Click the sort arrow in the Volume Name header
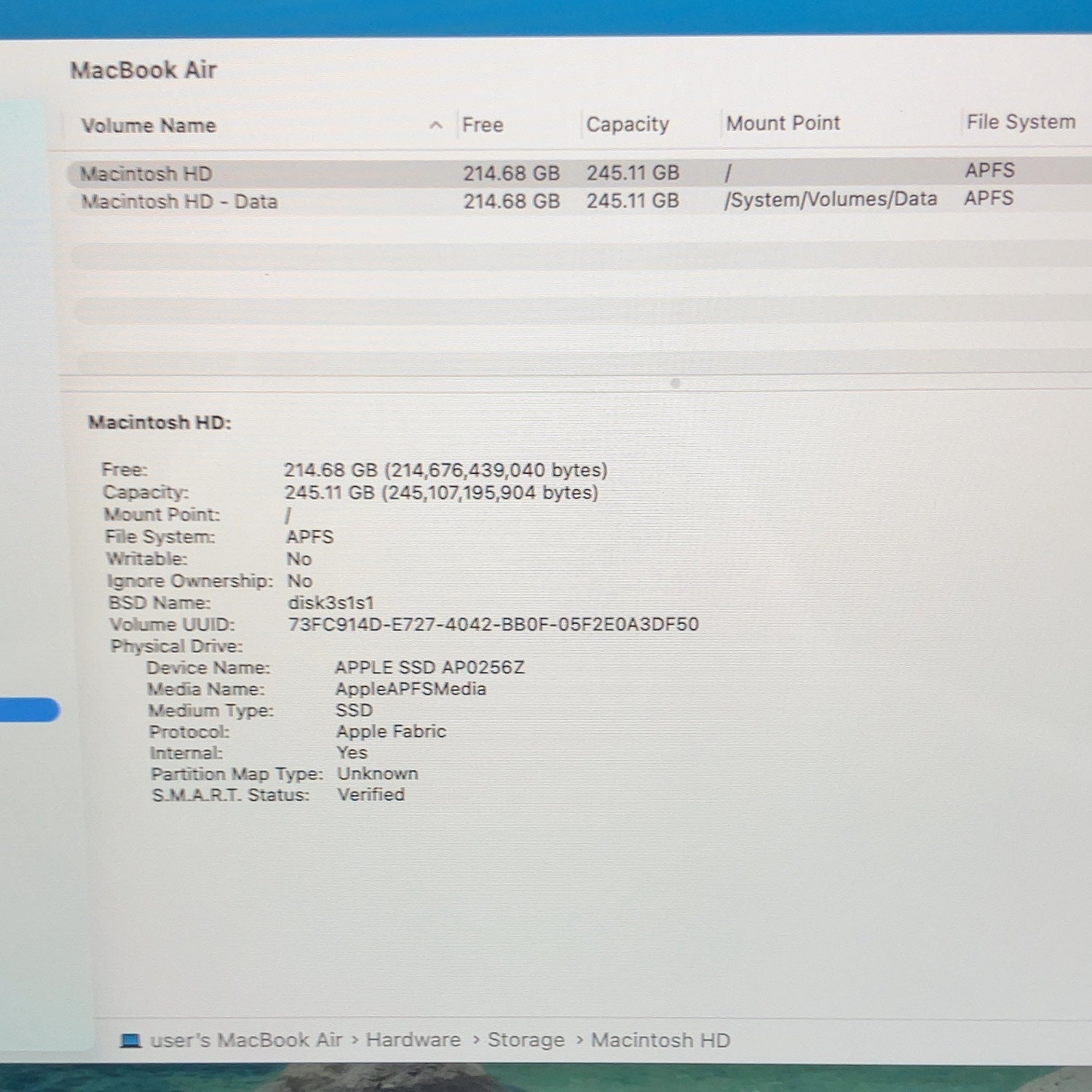This screenshot has height=1092, width=1092. point(436,125)
